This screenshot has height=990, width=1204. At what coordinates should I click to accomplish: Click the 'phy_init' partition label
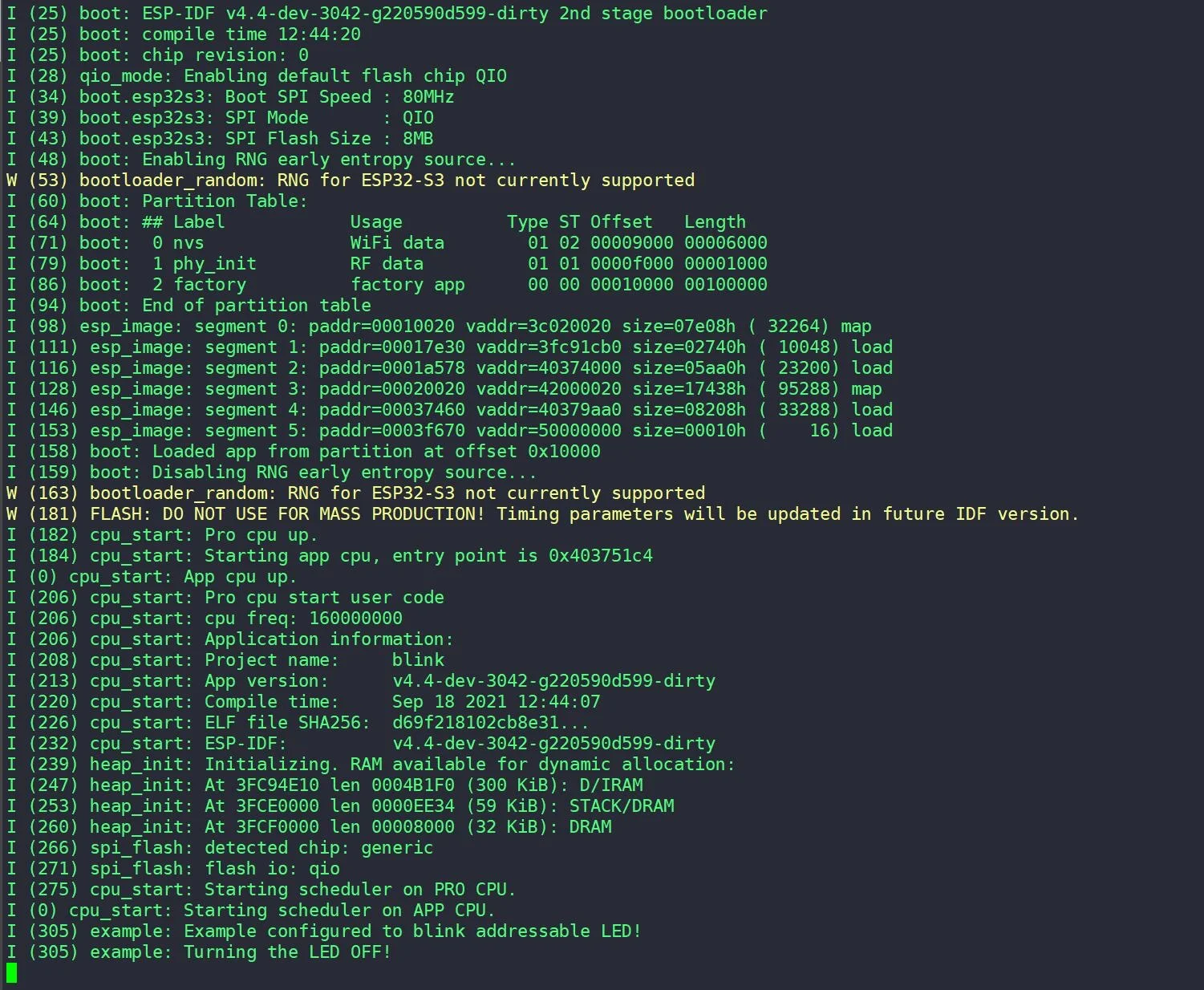point(214,264)
